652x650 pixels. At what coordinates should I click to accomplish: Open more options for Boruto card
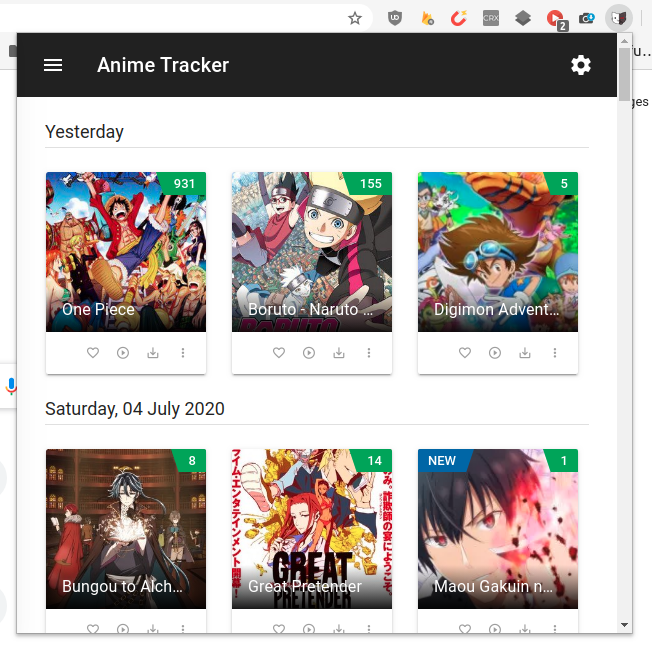click(369, 353)
